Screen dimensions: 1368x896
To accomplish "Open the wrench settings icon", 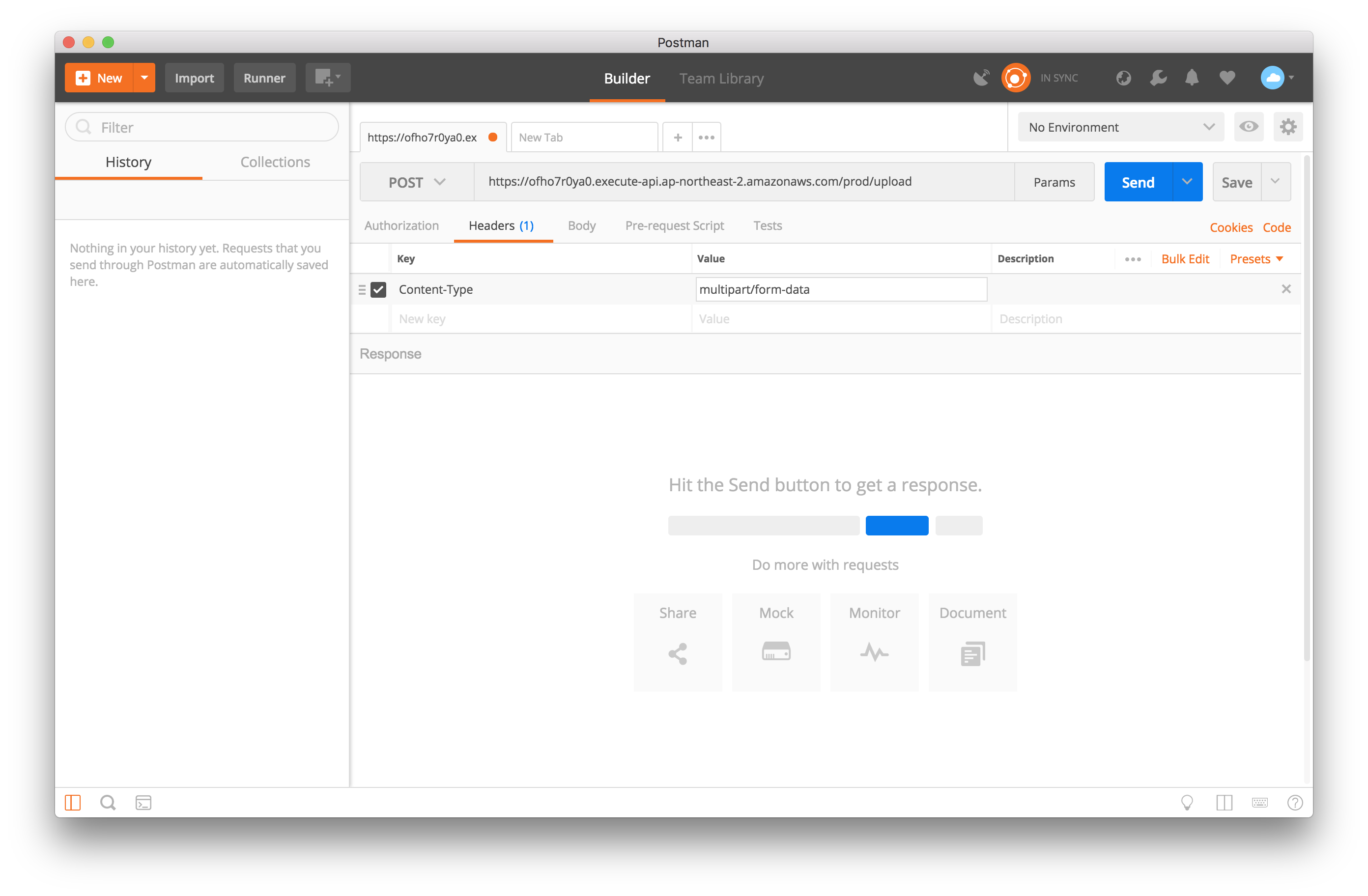I will coord(1158,78).
